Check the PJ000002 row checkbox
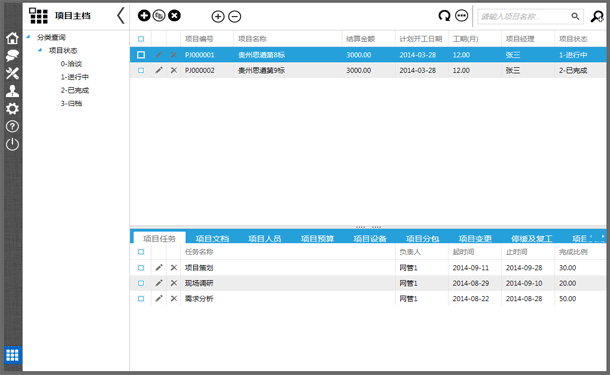The image size is (610, 375). click(x=141, y=70)
